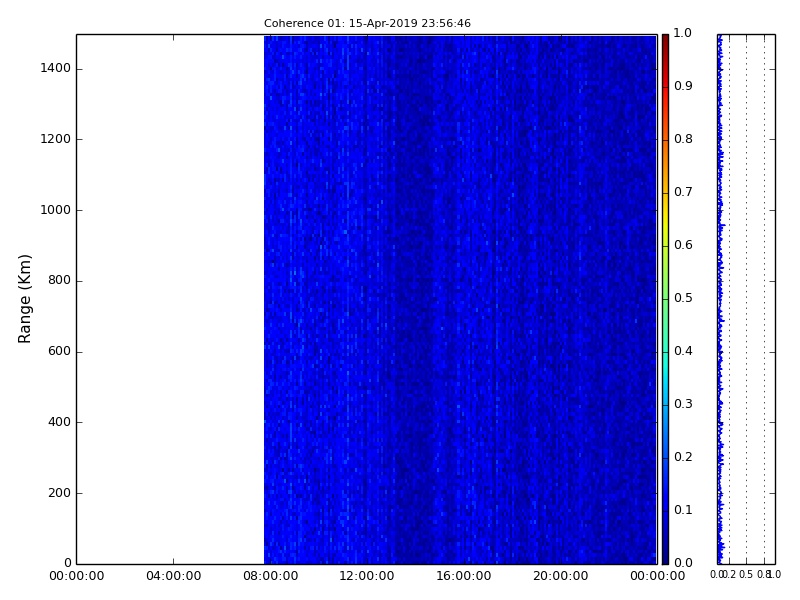This screenshot has height=600, width=800.
Task: Click the 800 range tick label
Action: click(59, 280)
